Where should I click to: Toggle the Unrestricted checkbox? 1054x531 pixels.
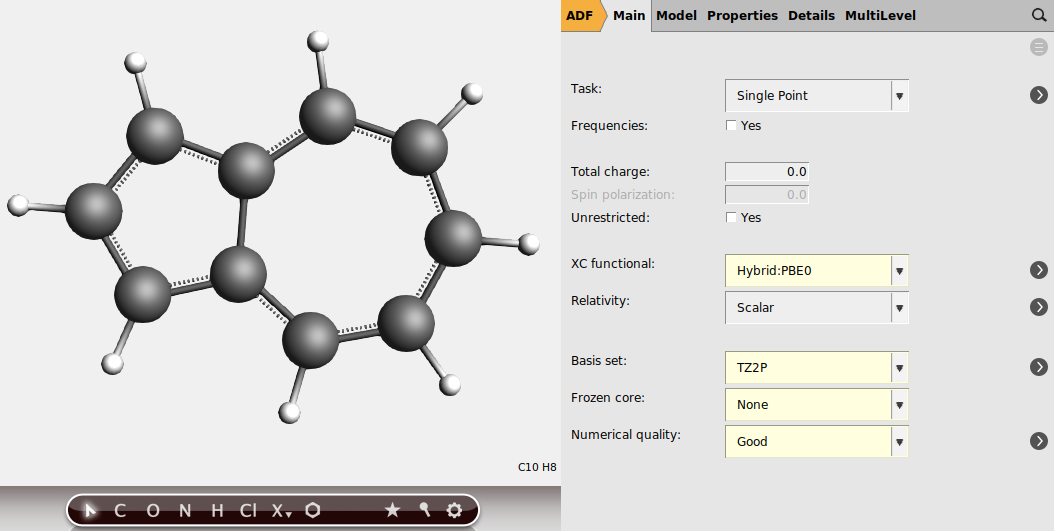click(731, 217)
